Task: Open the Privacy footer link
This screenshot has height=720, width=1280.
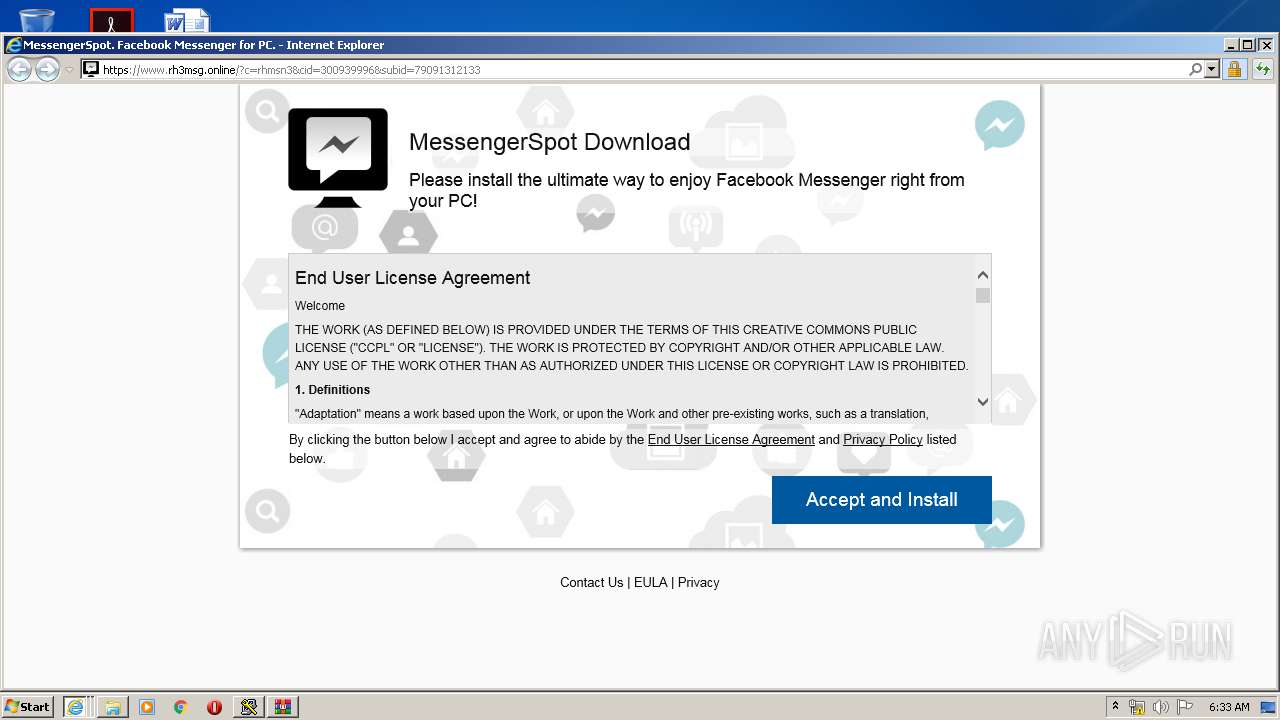Action: pos(698,582)
